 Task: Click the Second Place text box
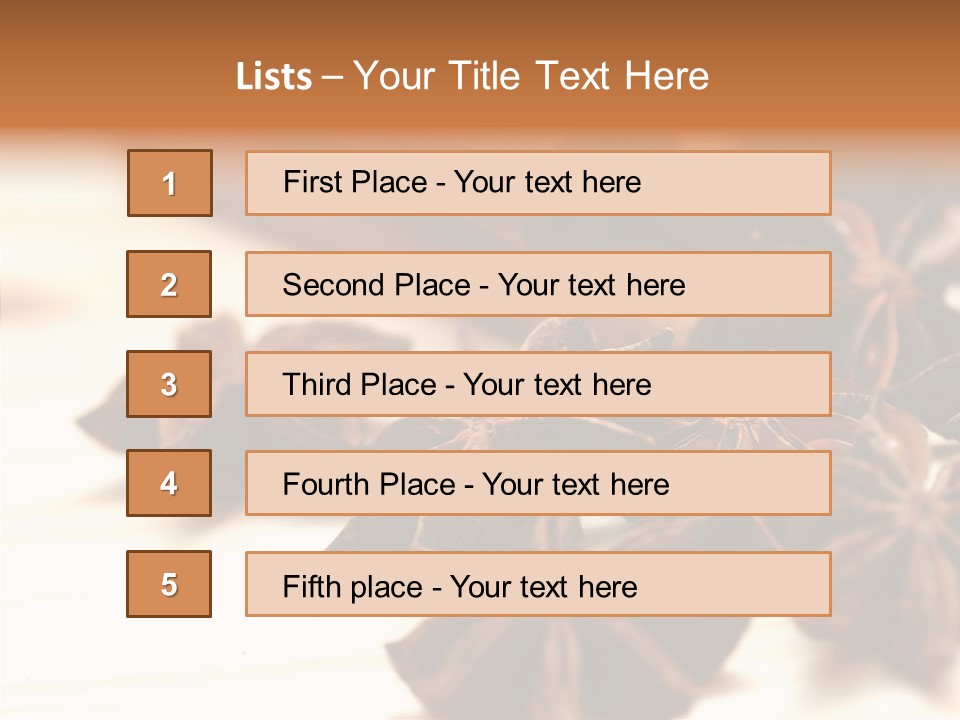pos(538,284)
